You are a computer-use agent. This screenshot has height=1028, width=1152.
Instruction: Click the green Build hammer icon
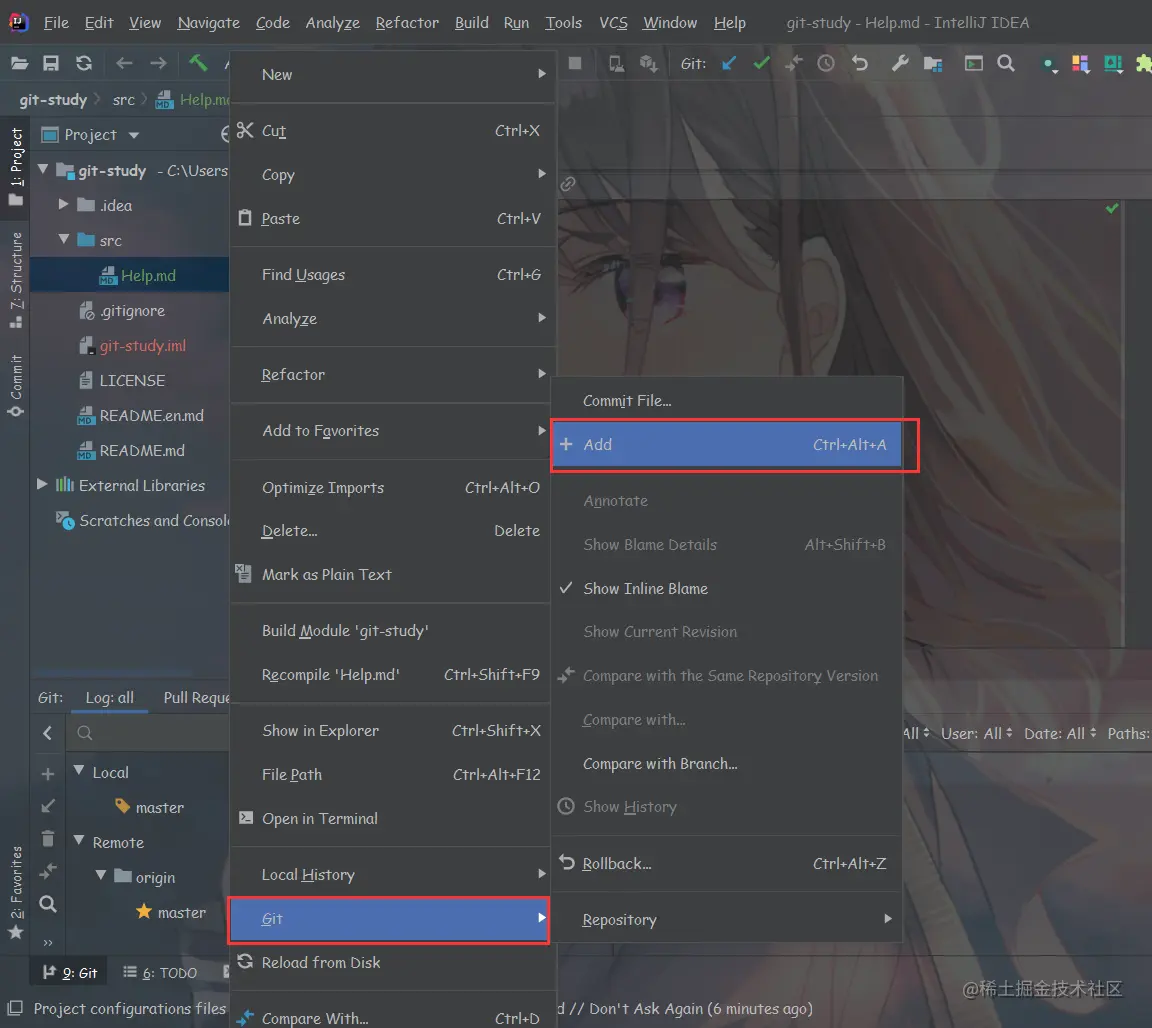pyautogui.click(x=198, y=63)
